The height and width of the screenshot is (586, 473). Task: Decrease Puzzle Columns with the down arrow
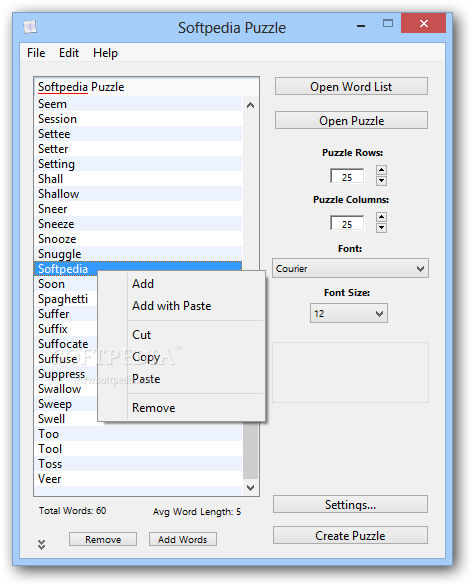click(x=381, y=228)
